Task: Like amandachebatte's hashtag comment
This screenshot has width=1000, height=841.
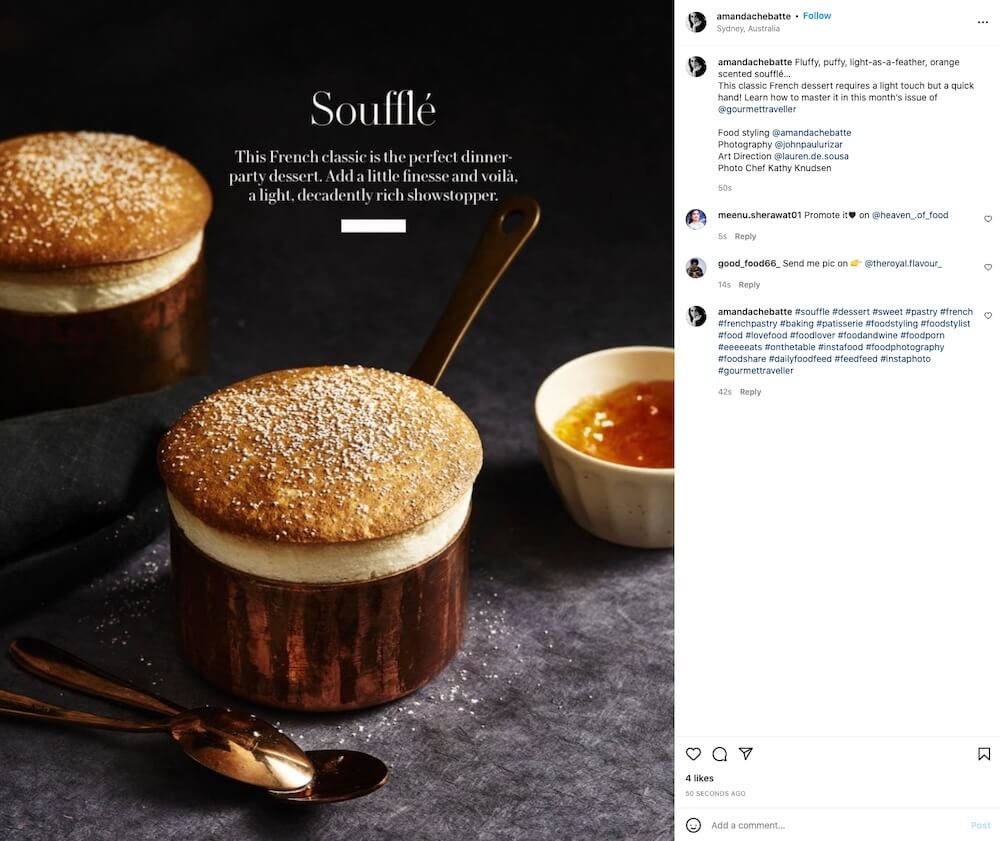Action: [988, 316]
